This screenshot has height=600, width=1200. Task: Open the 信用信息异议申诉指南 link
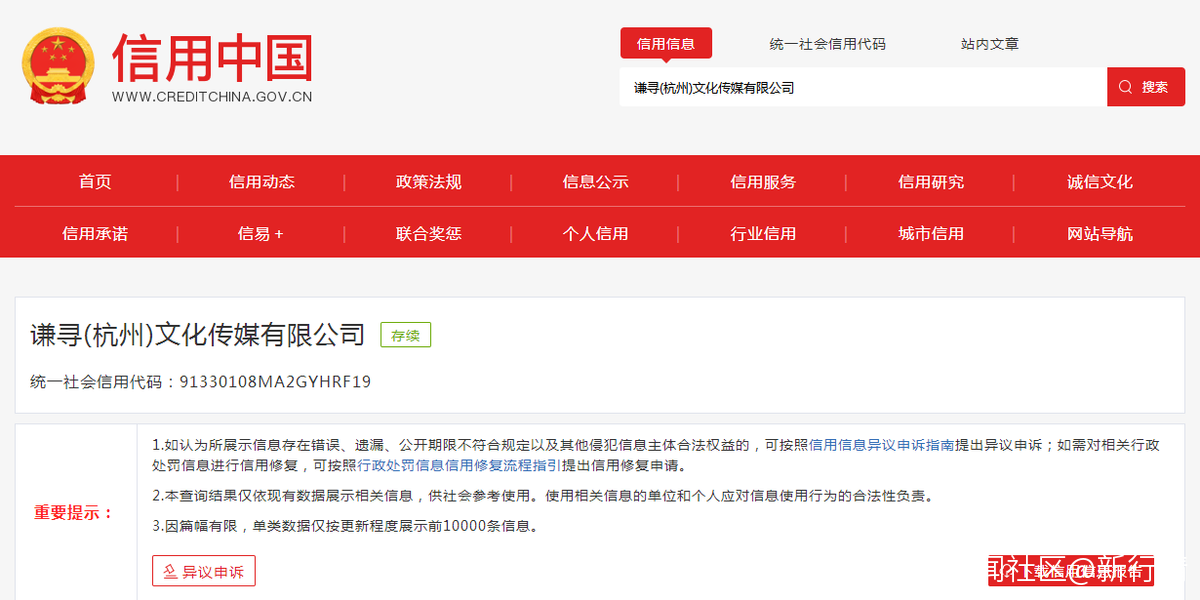pos(881,445)
